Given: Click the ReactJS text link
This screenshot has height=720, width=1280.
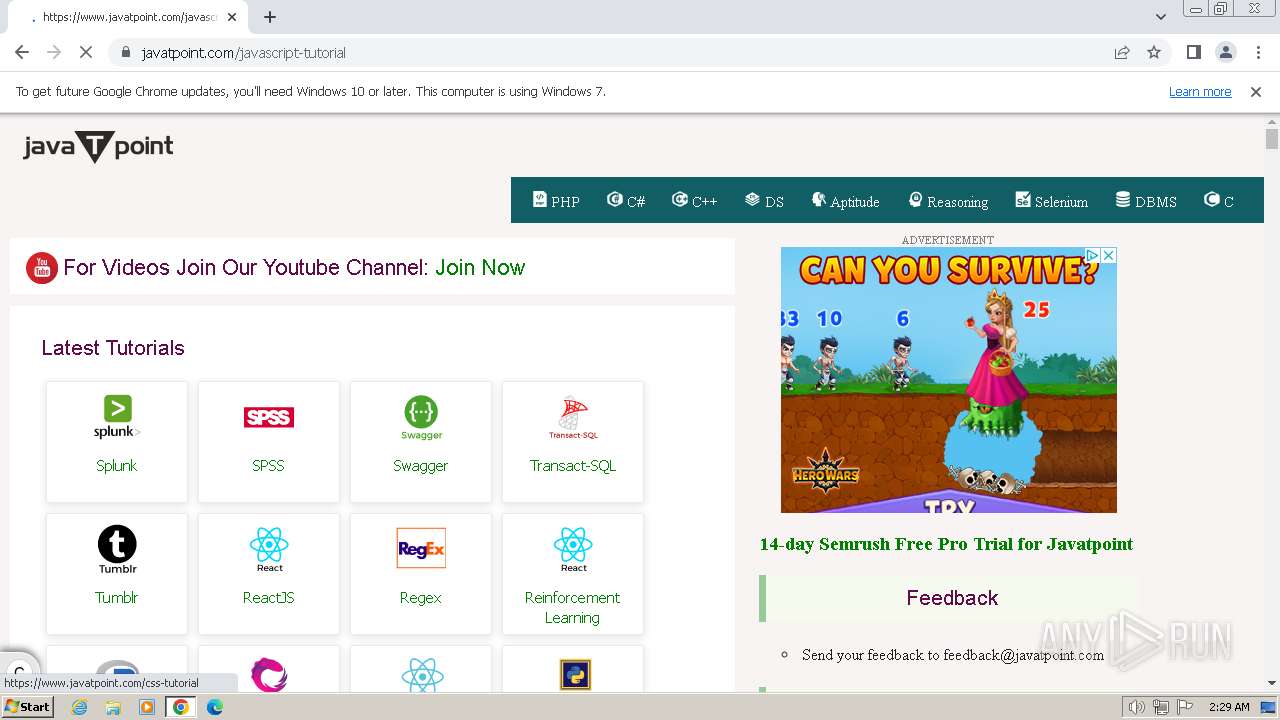Looking at the screenshot, I should coord(269,598).
